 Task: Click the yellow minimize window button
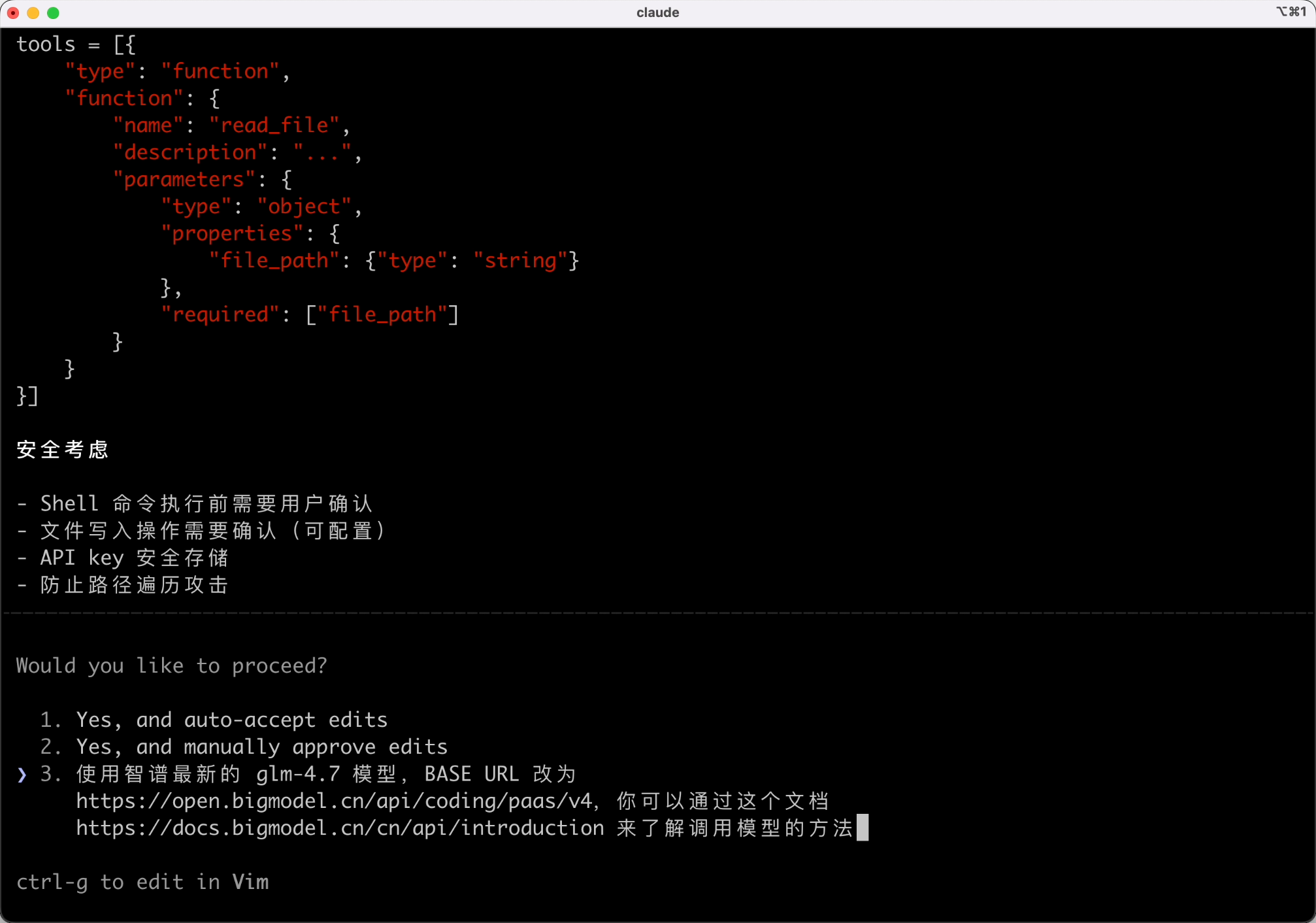click(x=33, y=12)
